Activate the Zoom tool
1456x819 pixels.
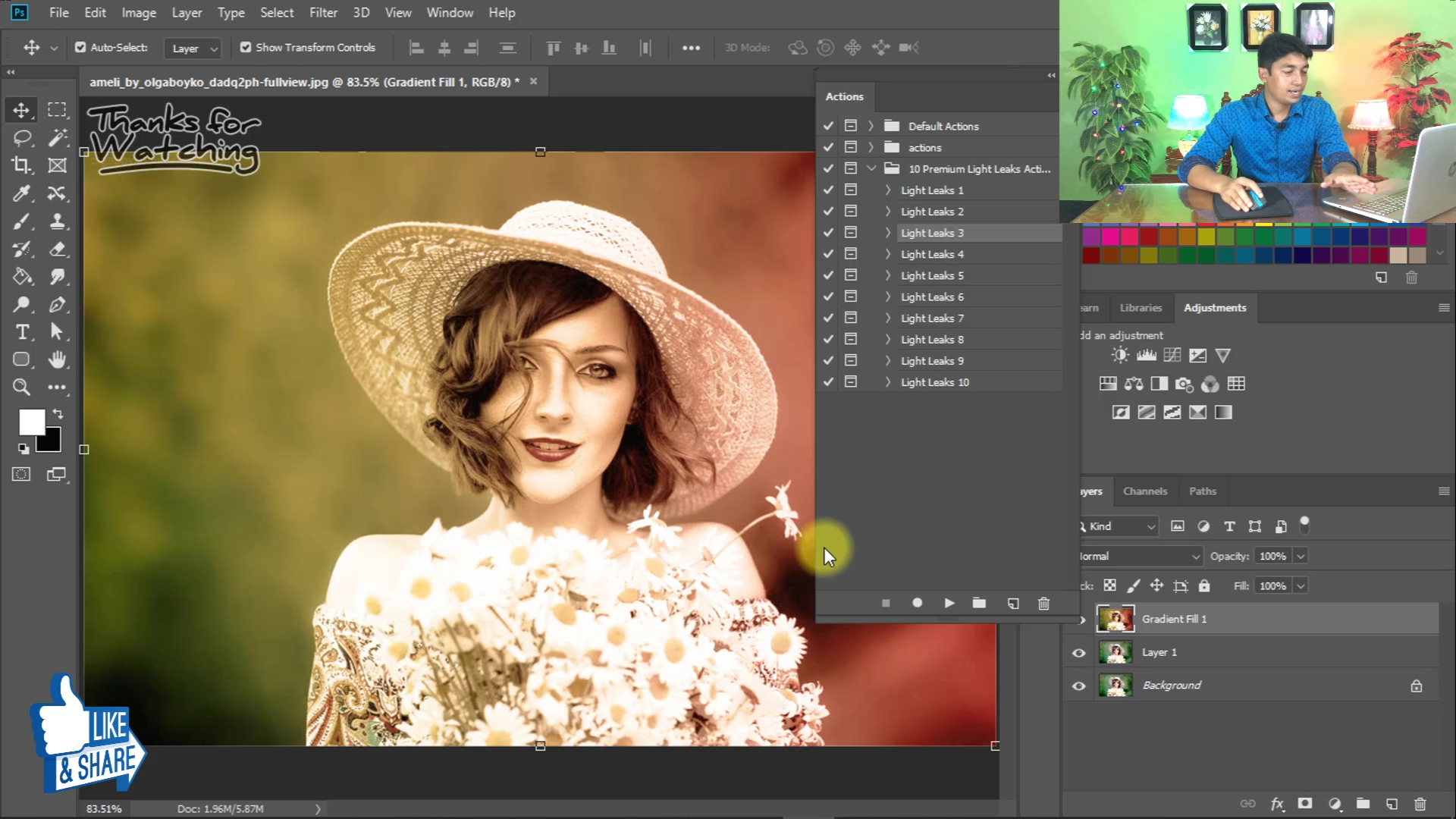(21, 388)
